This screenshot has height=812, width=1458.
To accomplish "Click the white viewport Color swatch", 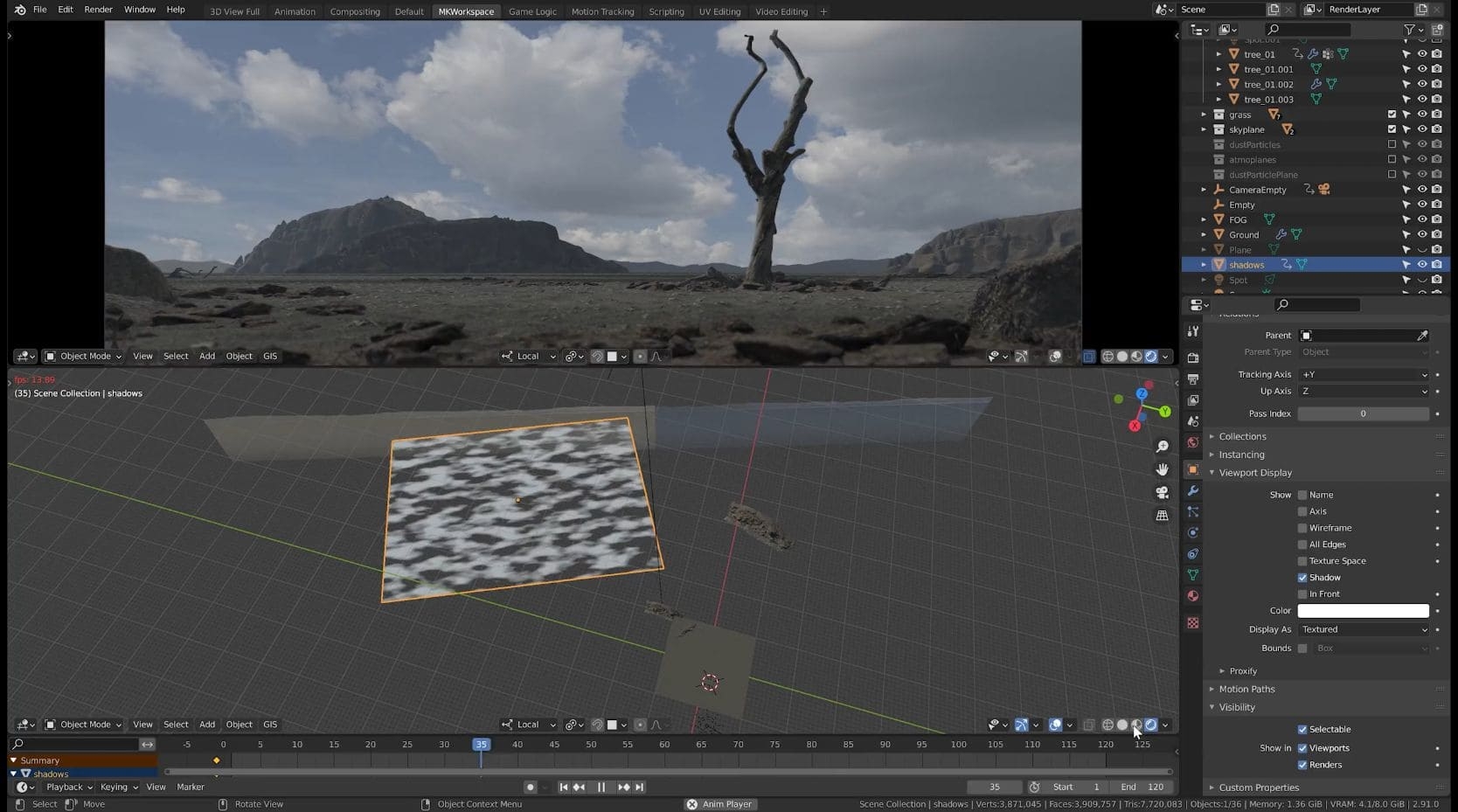I will click(1364, 611).
